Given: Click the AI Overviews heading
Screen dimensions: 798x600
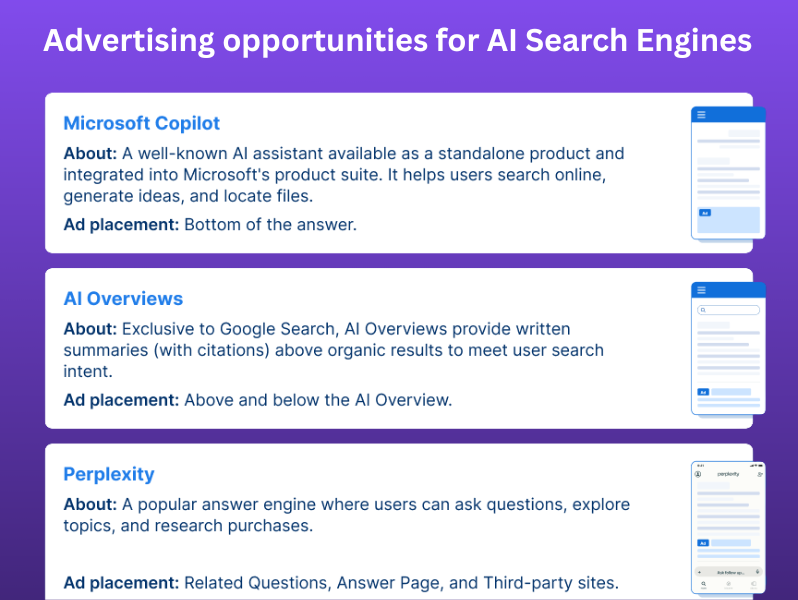Looking at the screenshot, I should click(x=123, y=298).
